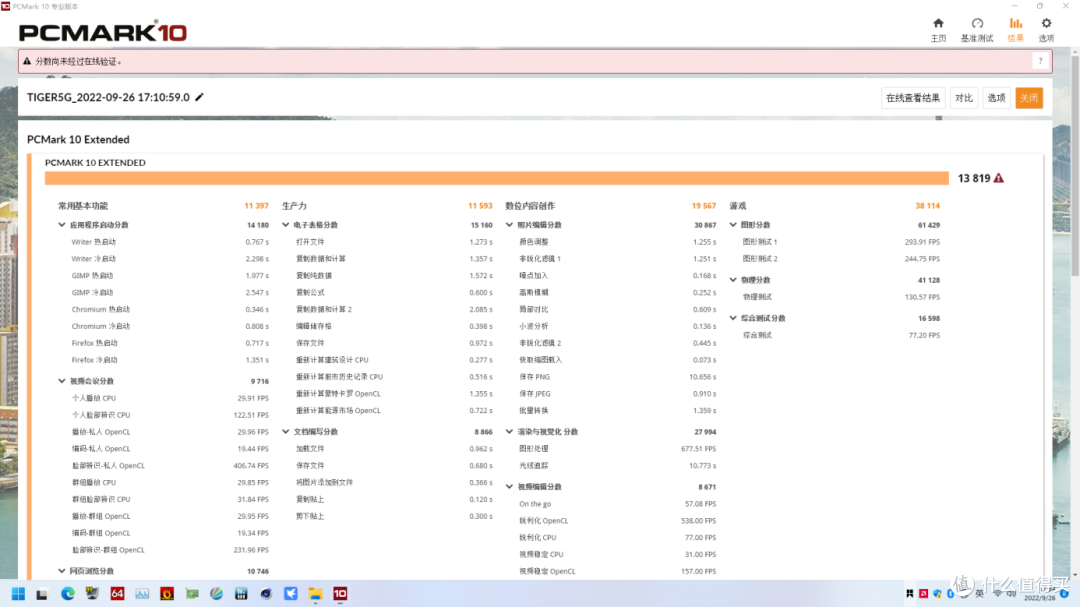Click the 数位内容创作 category heading
This screenshot has height=607, width=1080.
point(530,206)
